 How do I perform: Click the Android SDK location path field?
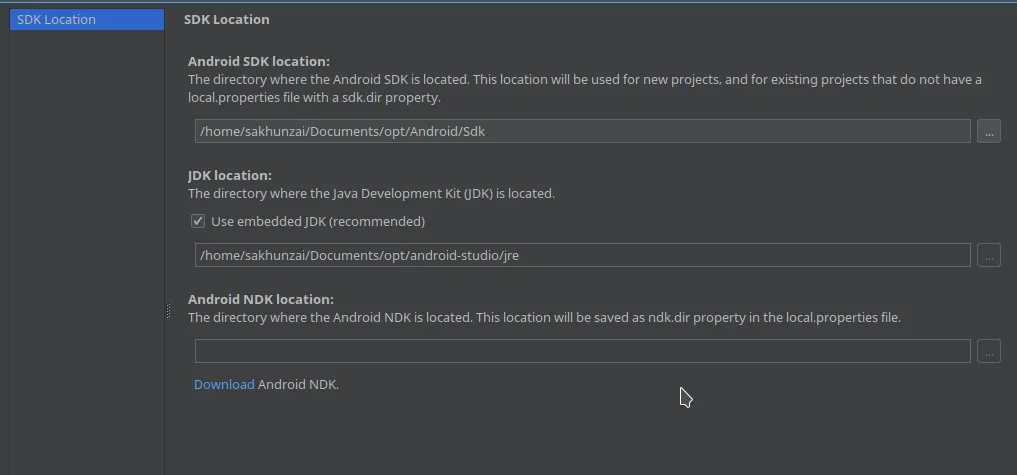click(582, 131)
